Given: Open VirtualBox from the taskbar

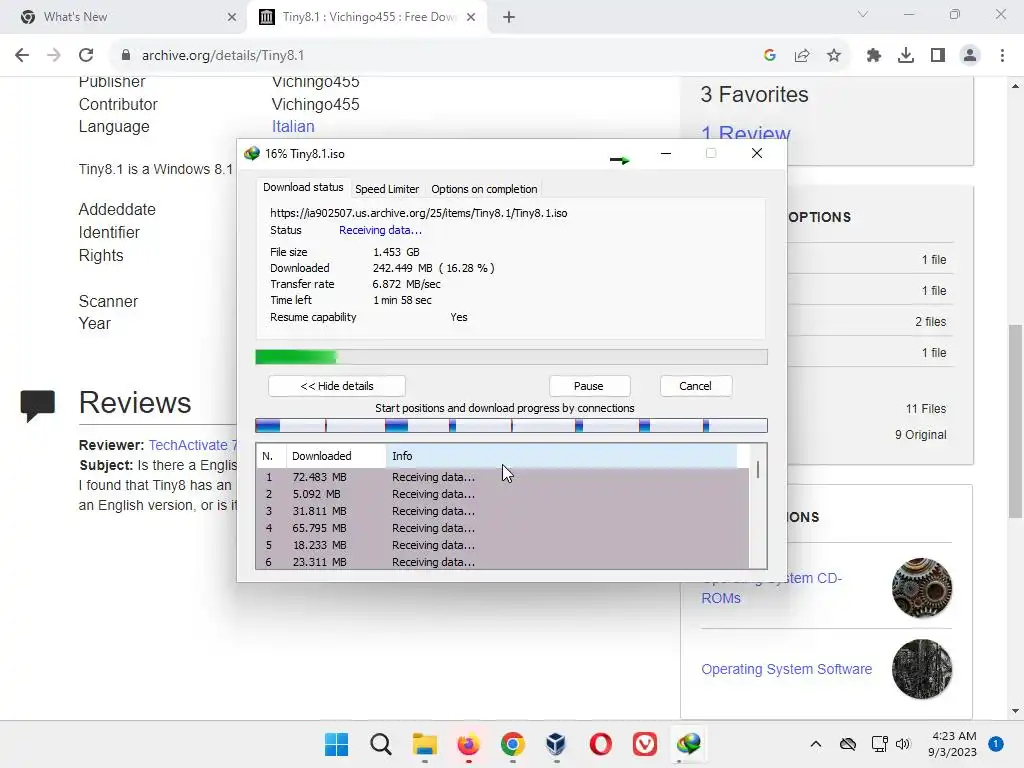Looking at the screenshot, I should (x=556, y=744).
